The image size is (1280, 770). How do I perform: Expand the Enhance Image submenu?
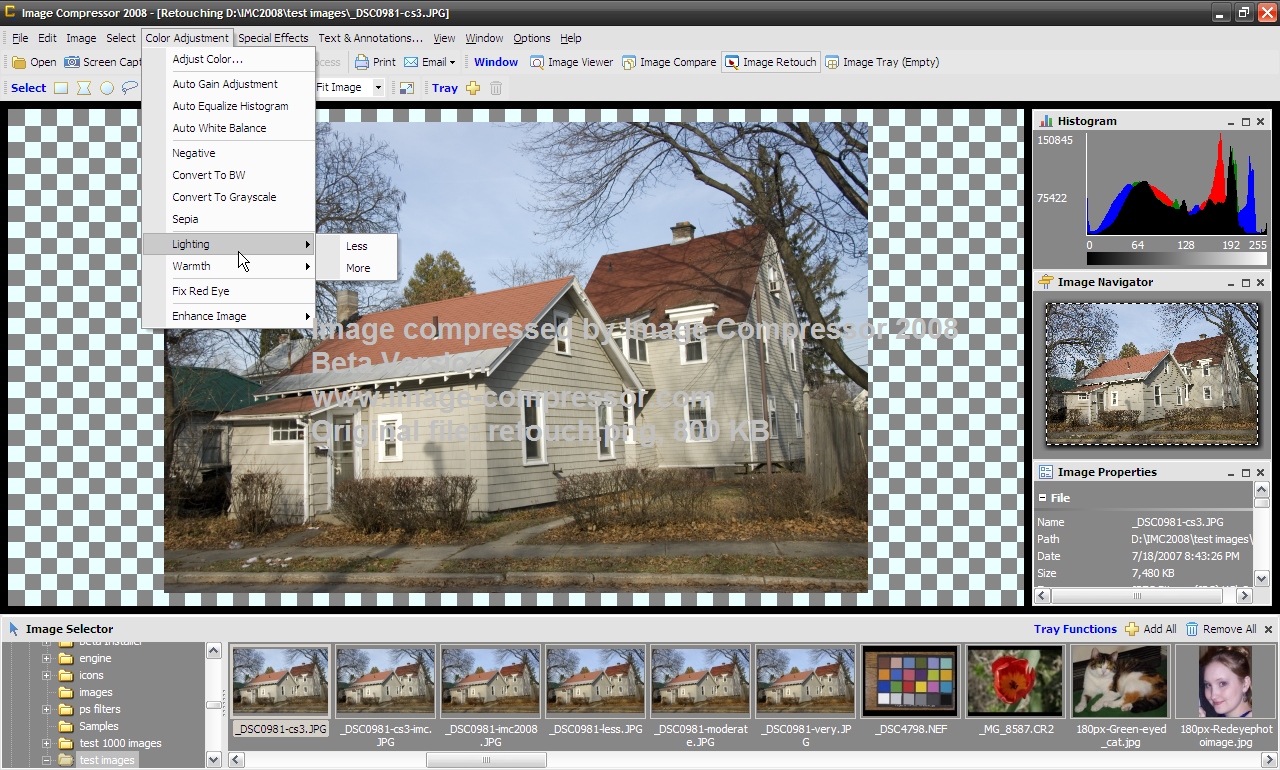click(x=229, y=316)
